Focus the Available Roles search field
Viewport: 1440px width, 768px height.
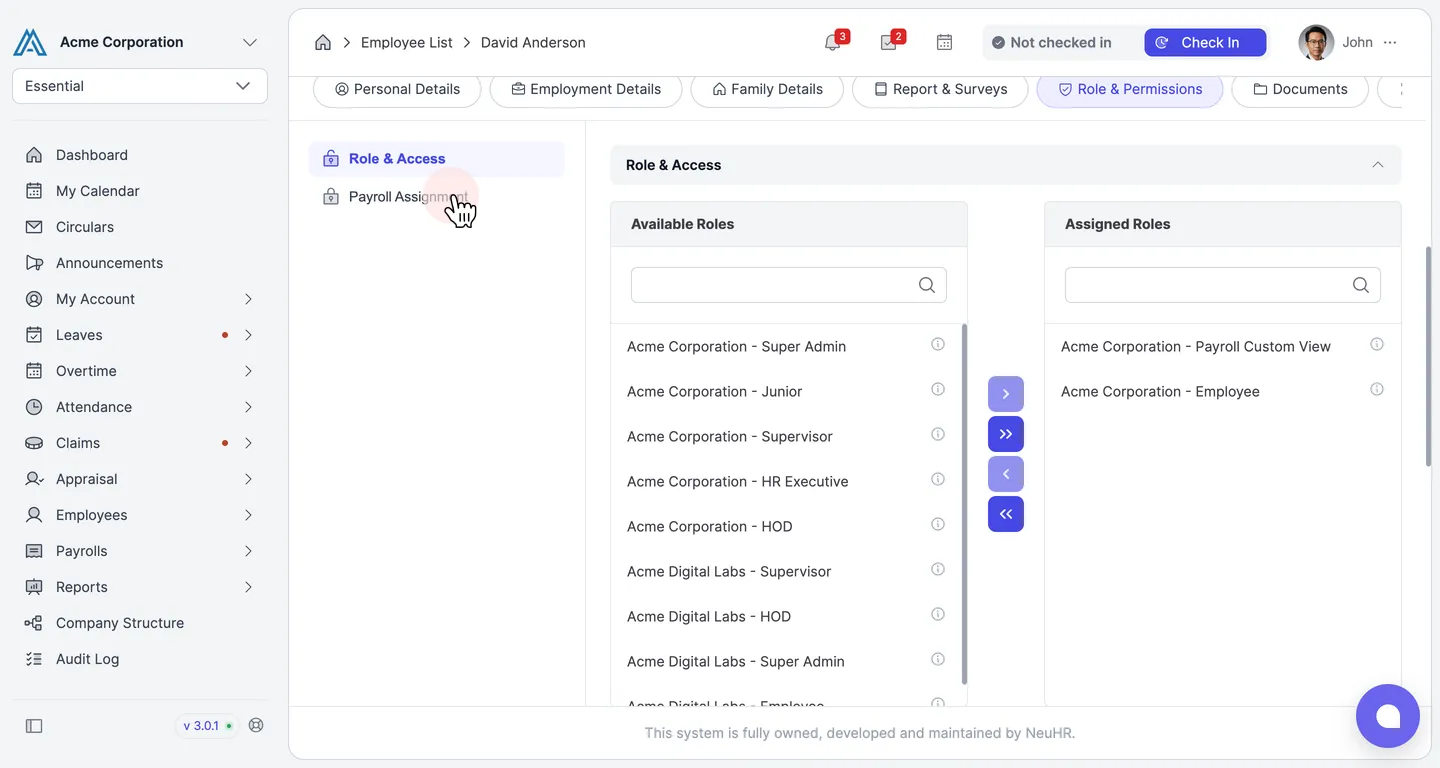[788, 285]
